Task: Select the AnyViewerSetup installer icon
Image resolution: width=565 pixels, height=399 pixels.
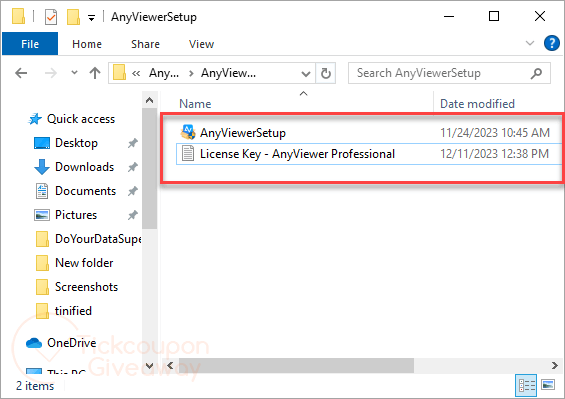Action: coord(187,132)
